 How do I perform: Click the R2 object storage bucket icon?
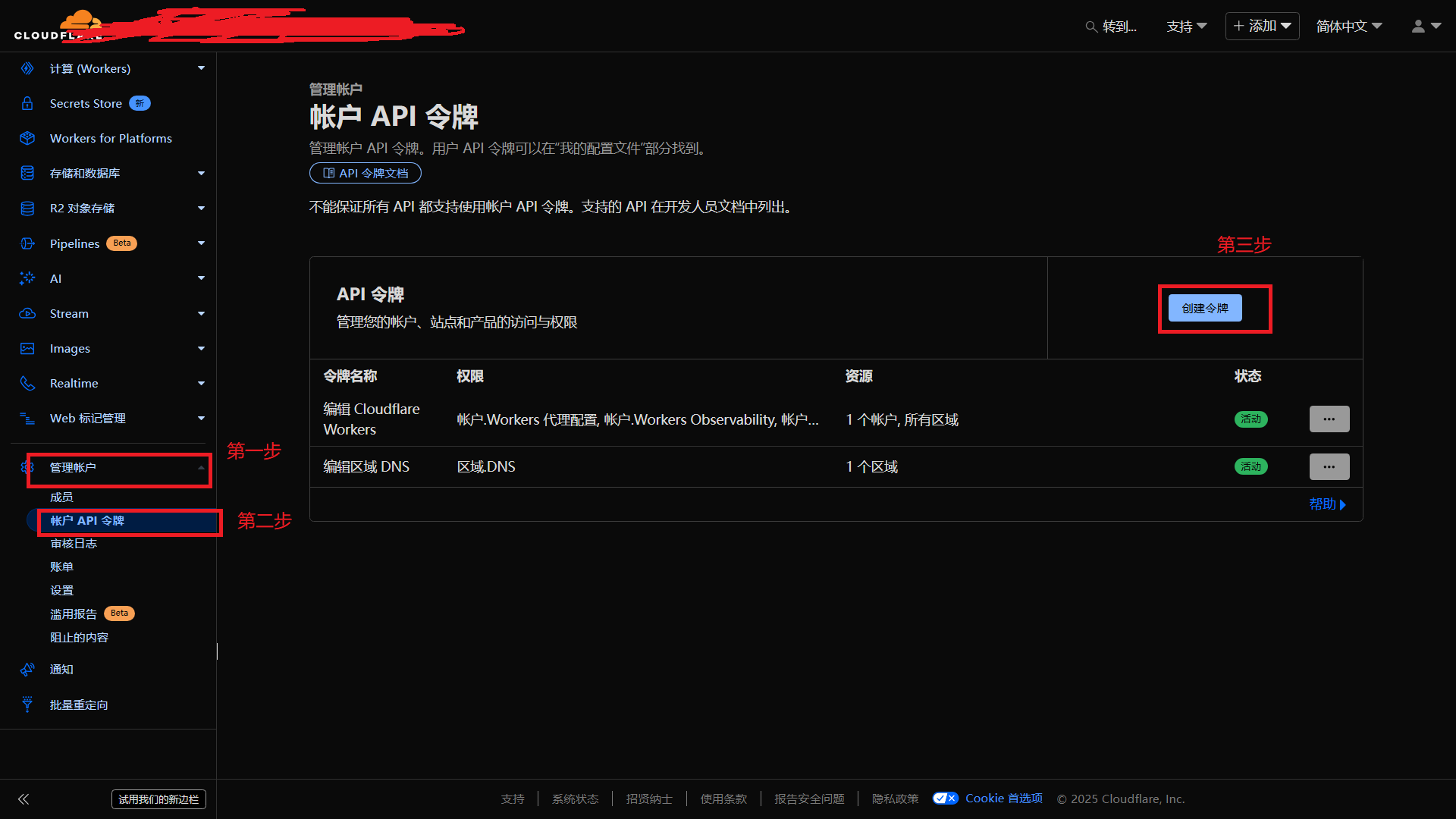[27, 208]
